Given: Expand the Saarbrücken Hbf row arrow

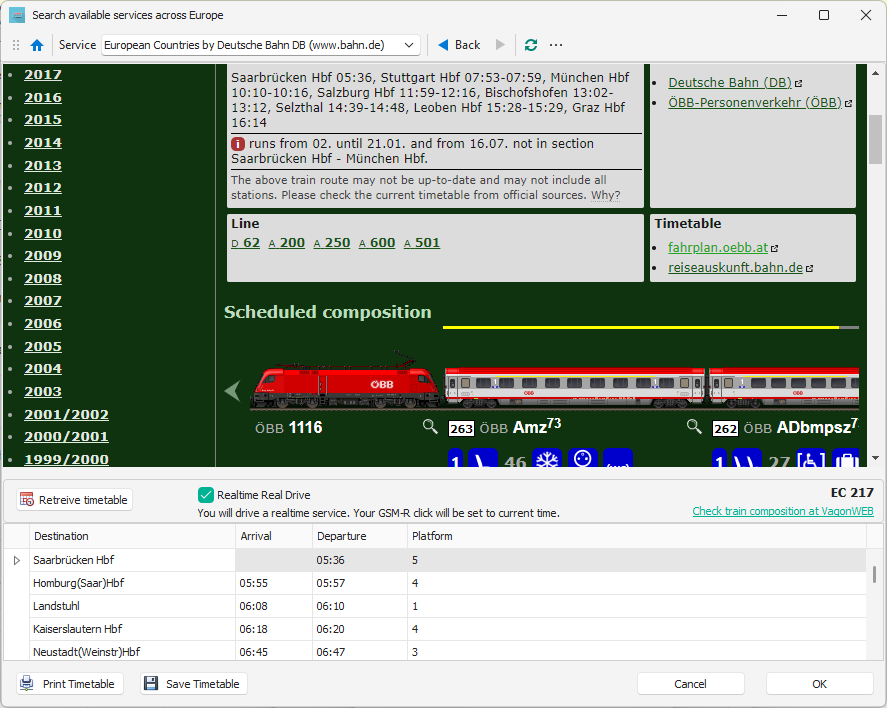Looking at the screenshot, I should (x=16, y=560).
